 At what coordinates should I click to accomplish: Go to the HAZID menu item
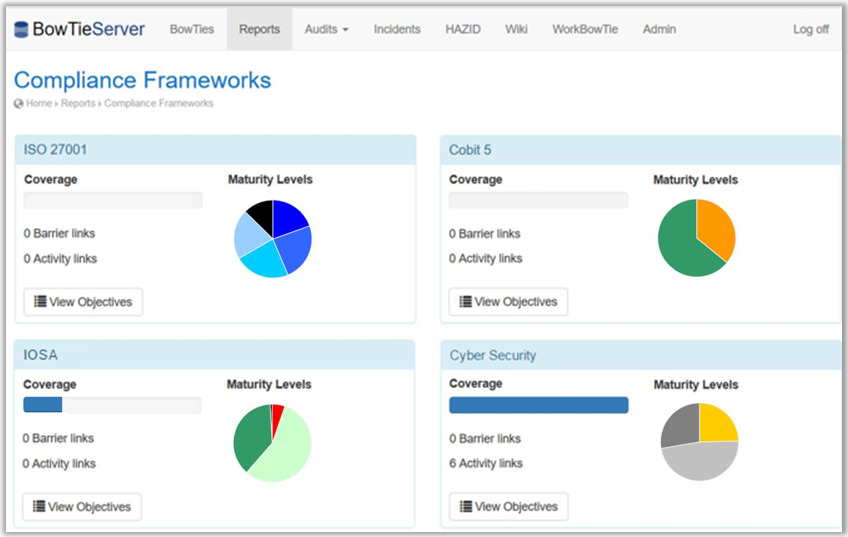click(463, 29)
